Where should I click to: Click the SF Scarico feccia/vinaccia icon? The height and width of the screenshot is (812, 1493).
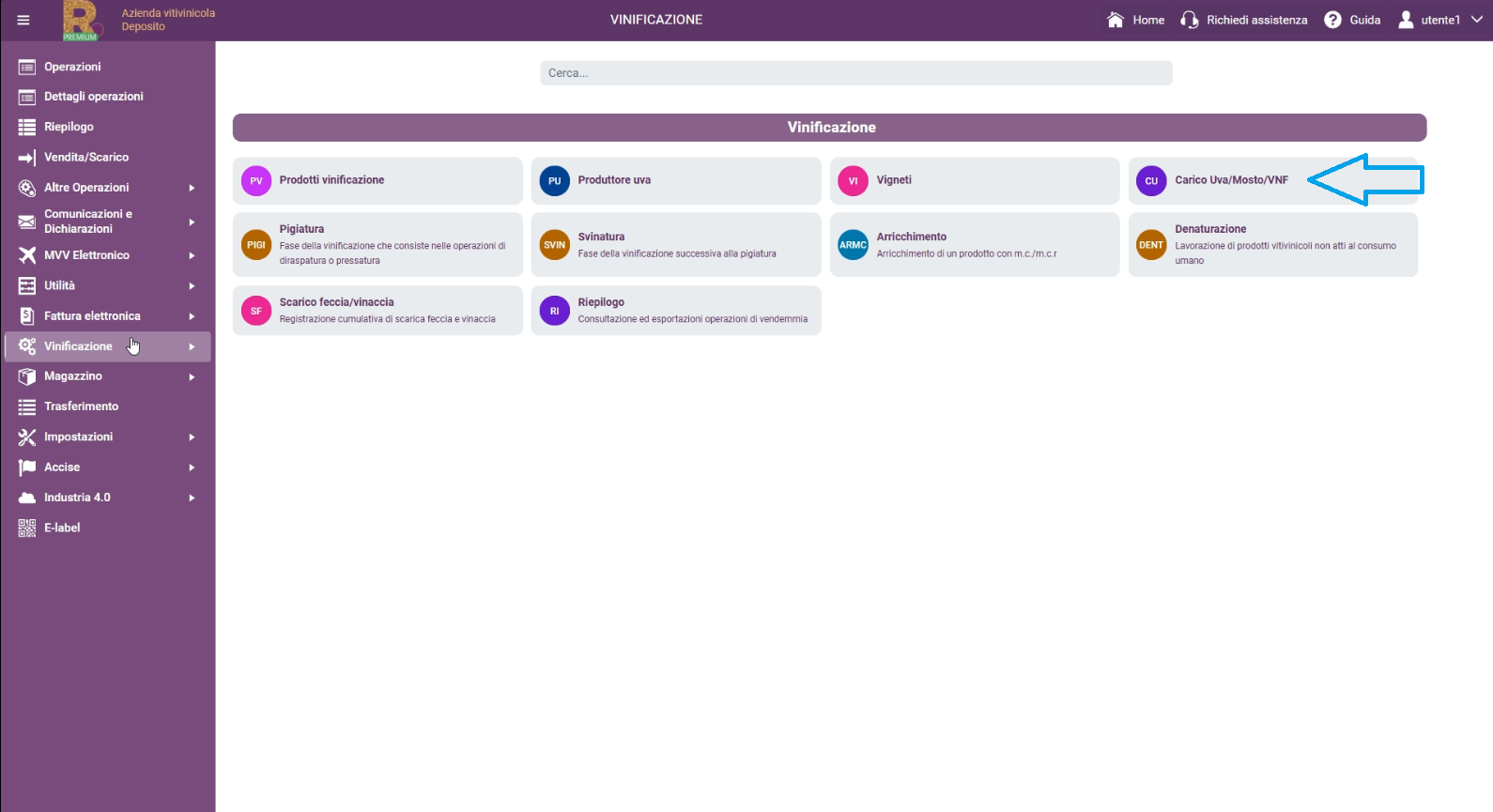256,311
